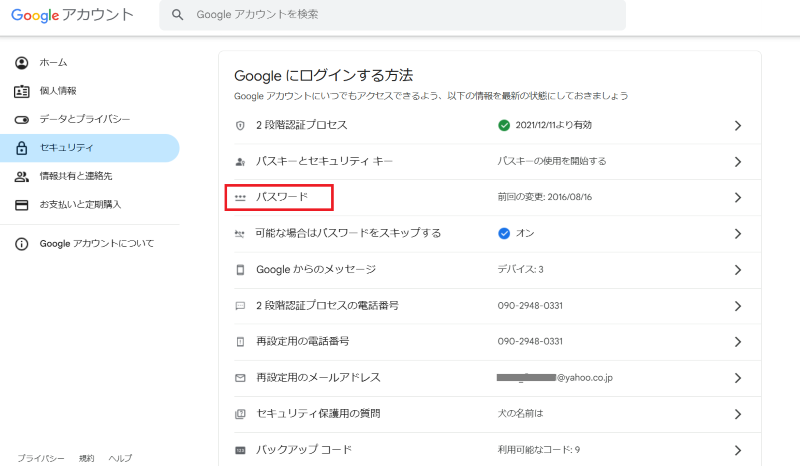Click the データとプライバシー toggle-shaped icon
This screenshot has height=466, width=800.
coord(21,120)
